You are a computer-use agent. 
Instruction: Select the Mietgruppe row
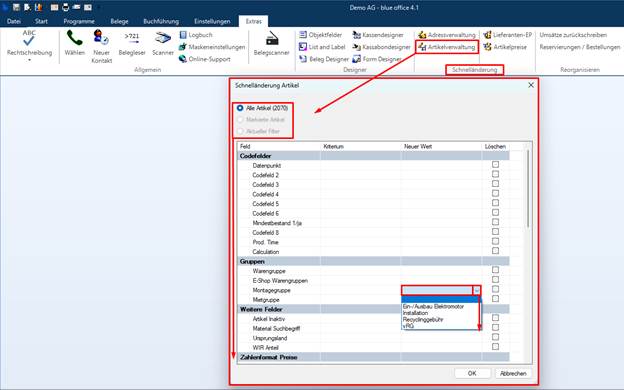[373, 300]
